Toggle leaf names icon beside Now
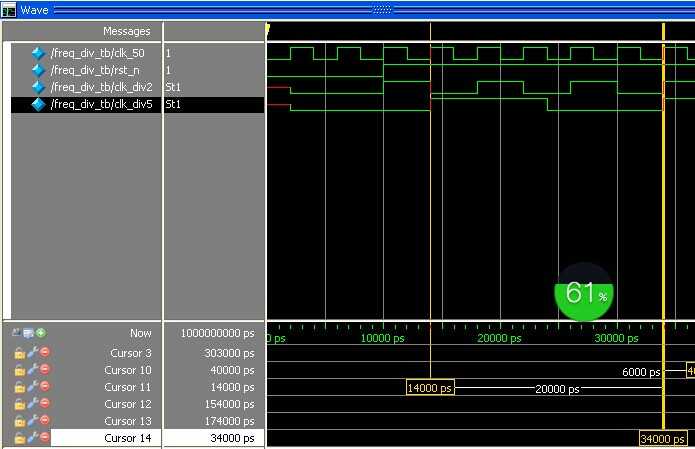 click(x=16, y=332)
